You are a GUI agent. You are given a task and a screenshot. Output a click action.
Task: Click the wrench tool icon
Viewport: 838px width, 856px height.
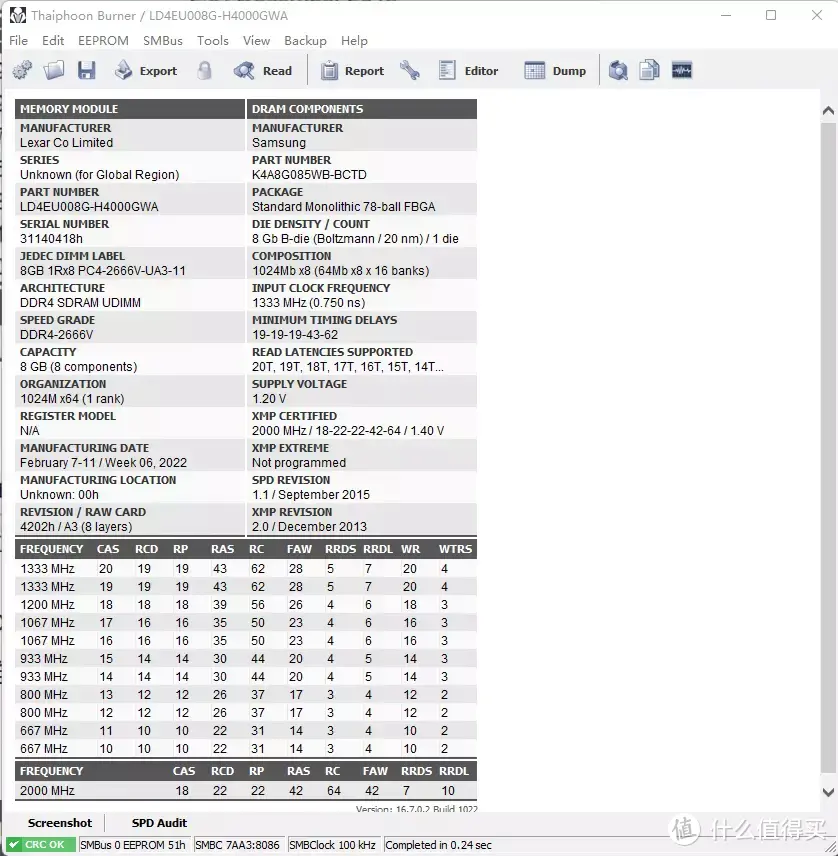410,71
